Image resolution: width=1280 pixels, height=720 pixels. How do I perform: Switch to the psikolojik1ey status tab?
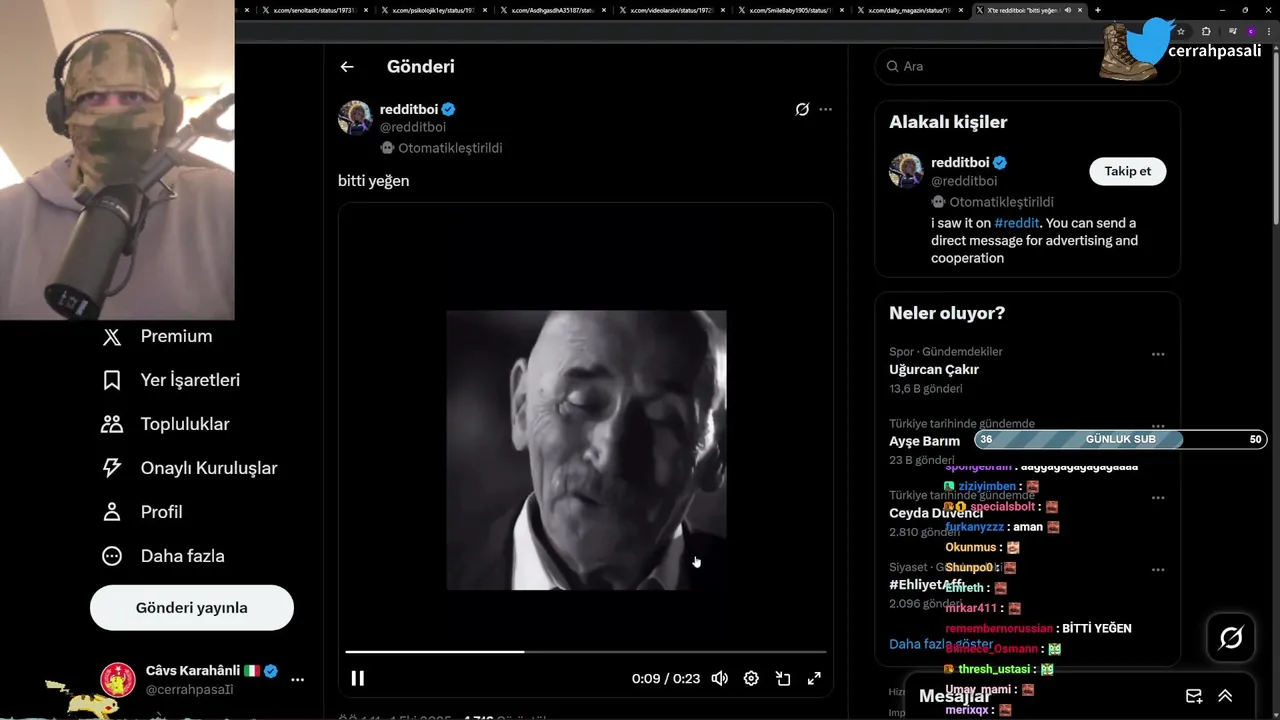(432, 10)
